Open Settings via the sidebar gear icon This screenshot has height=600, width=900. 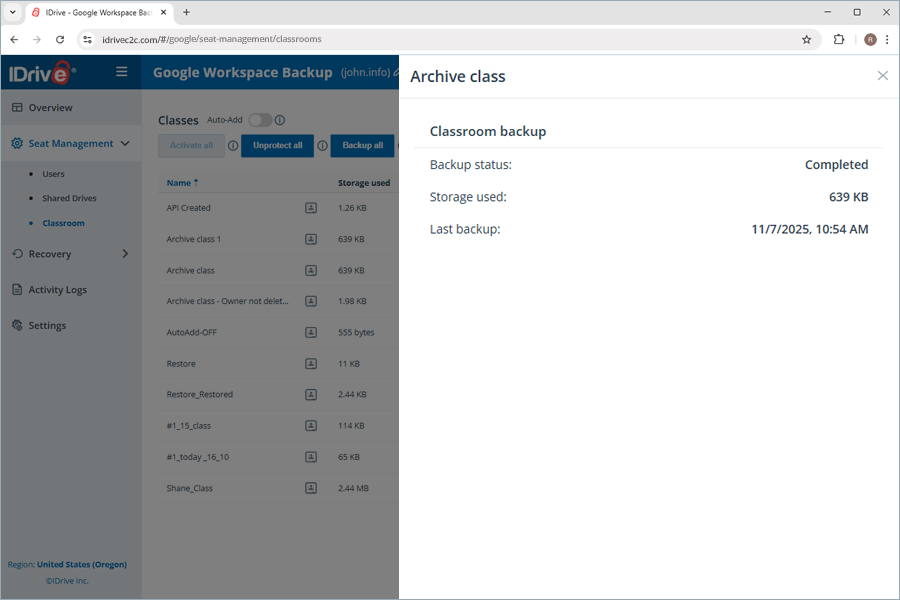point(17,325)
